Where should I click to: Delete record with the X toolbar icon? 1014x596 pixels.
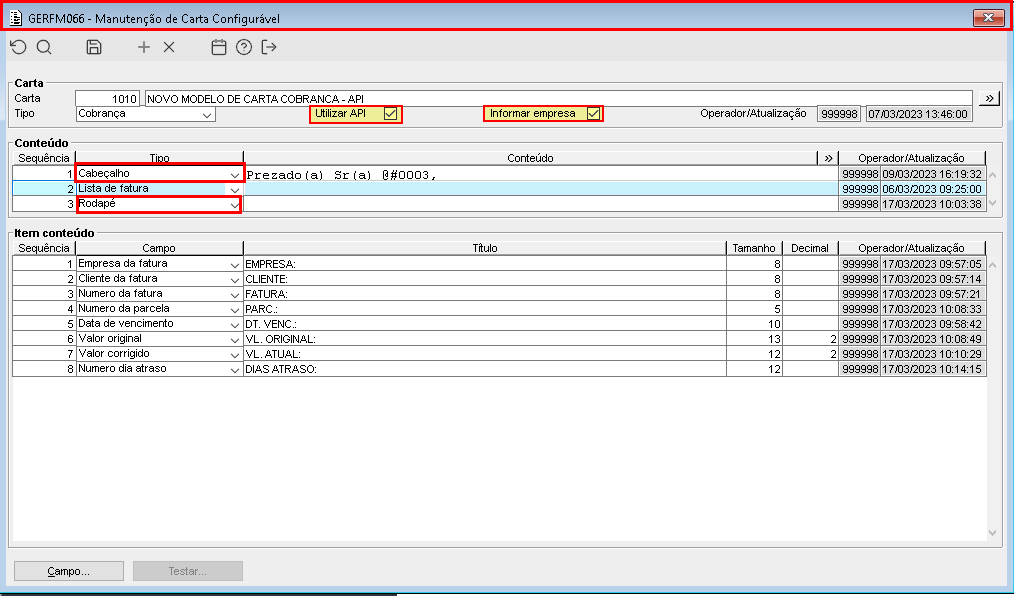point(169,47)
